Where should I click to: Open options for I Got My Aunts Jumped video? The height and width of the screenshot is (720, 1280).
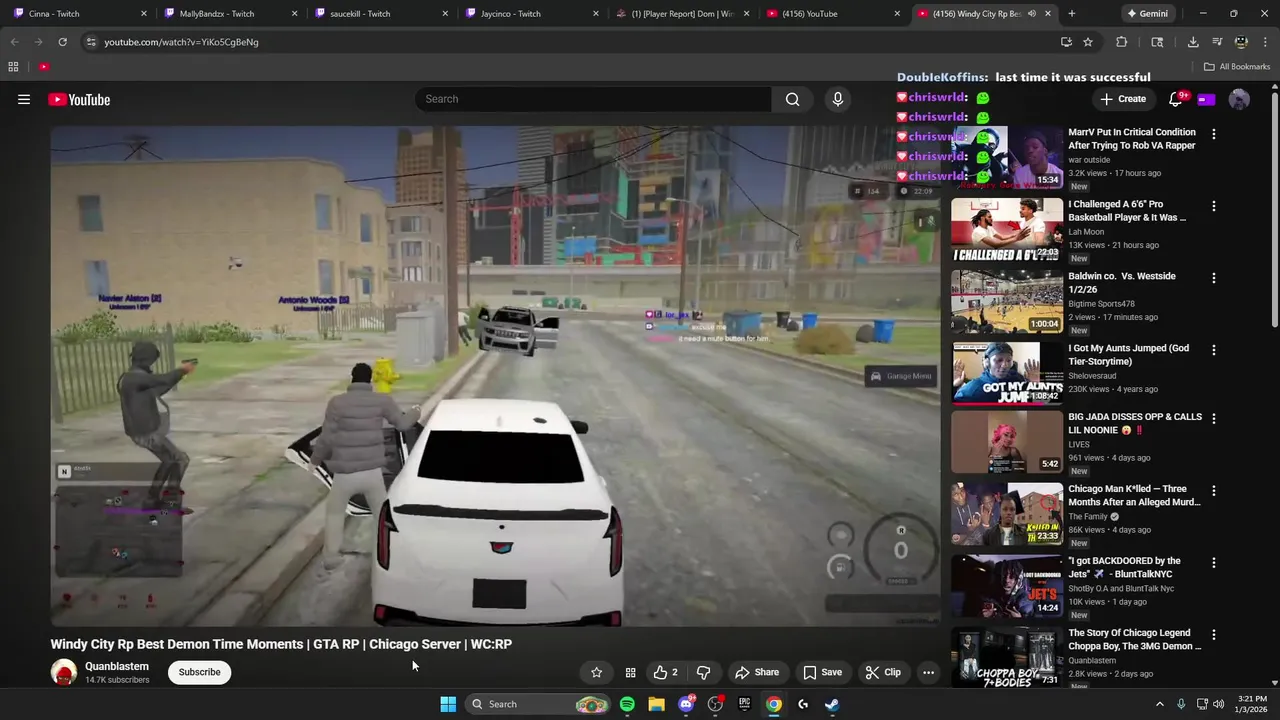pyautogui.click(x=1214, y=350)
